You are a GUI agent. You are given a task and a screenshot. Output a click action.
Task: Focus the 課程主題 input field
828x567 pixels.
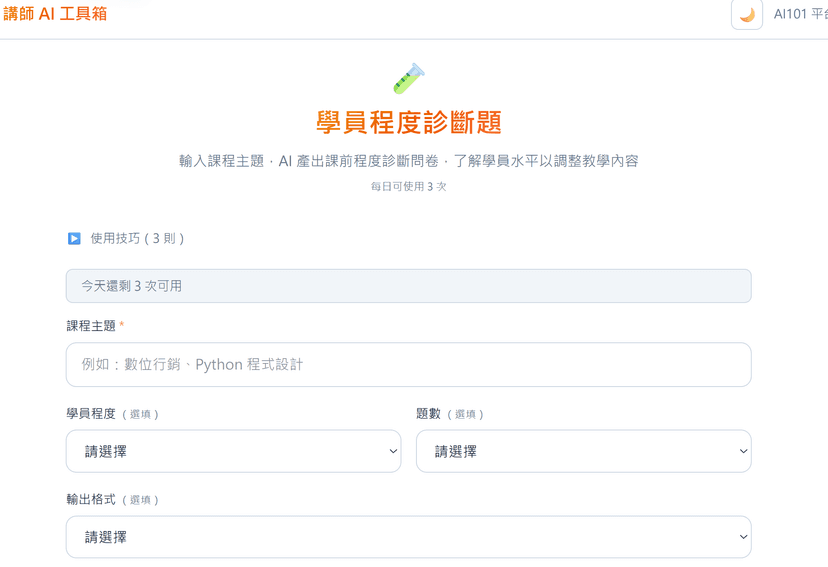pyautogui.click(x=409, y=365)
